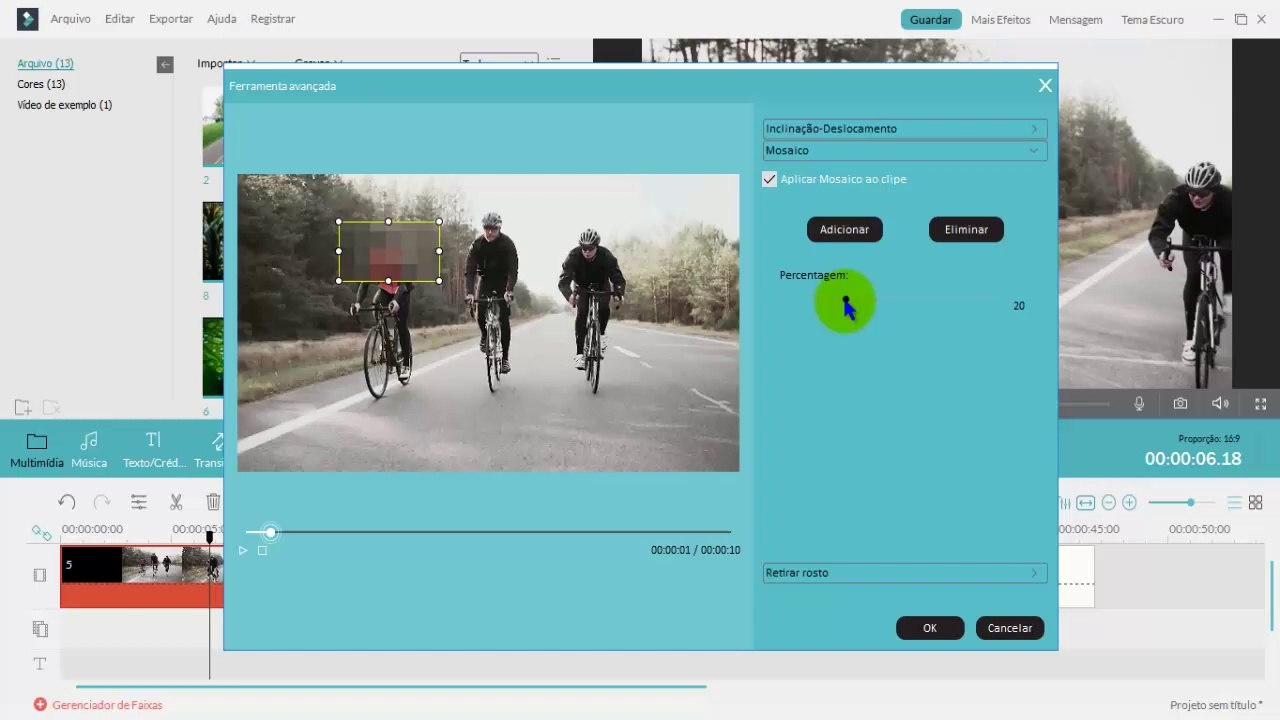This screenshot has height=720, width=1280.
Task: Click the timeline vertical scrollbar
Action: (1273, 596)
